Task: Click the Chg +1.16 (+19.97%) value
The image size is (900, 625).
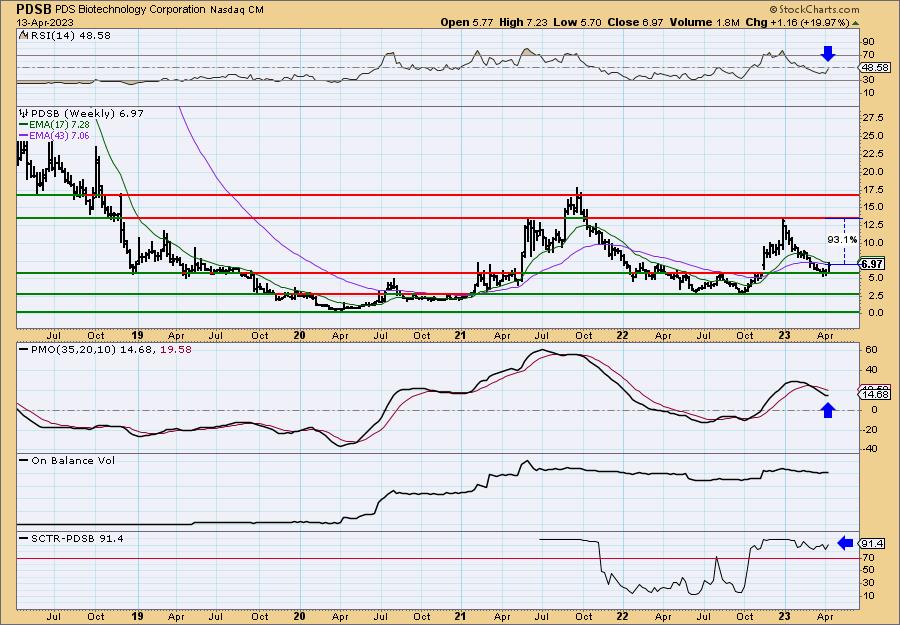Action: point(797,22)
